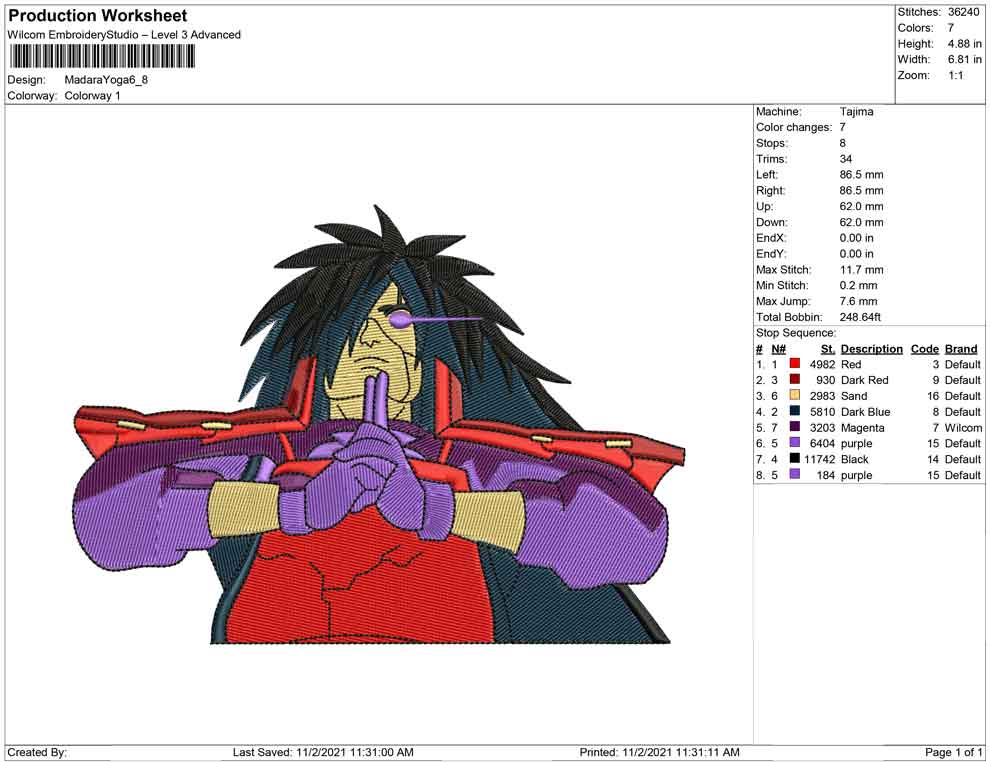Click 'Printed: 11/2/2021 11:31:11 AM' footer text
990x762 pixels.
click(659, 751)
